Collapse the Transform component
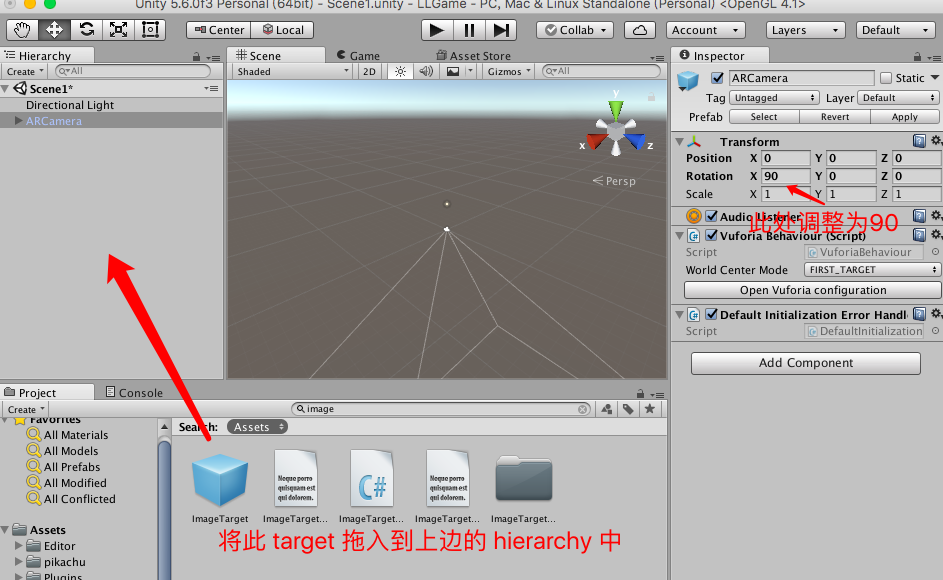Screen dimensions: 943x580 tap(680, 142)
